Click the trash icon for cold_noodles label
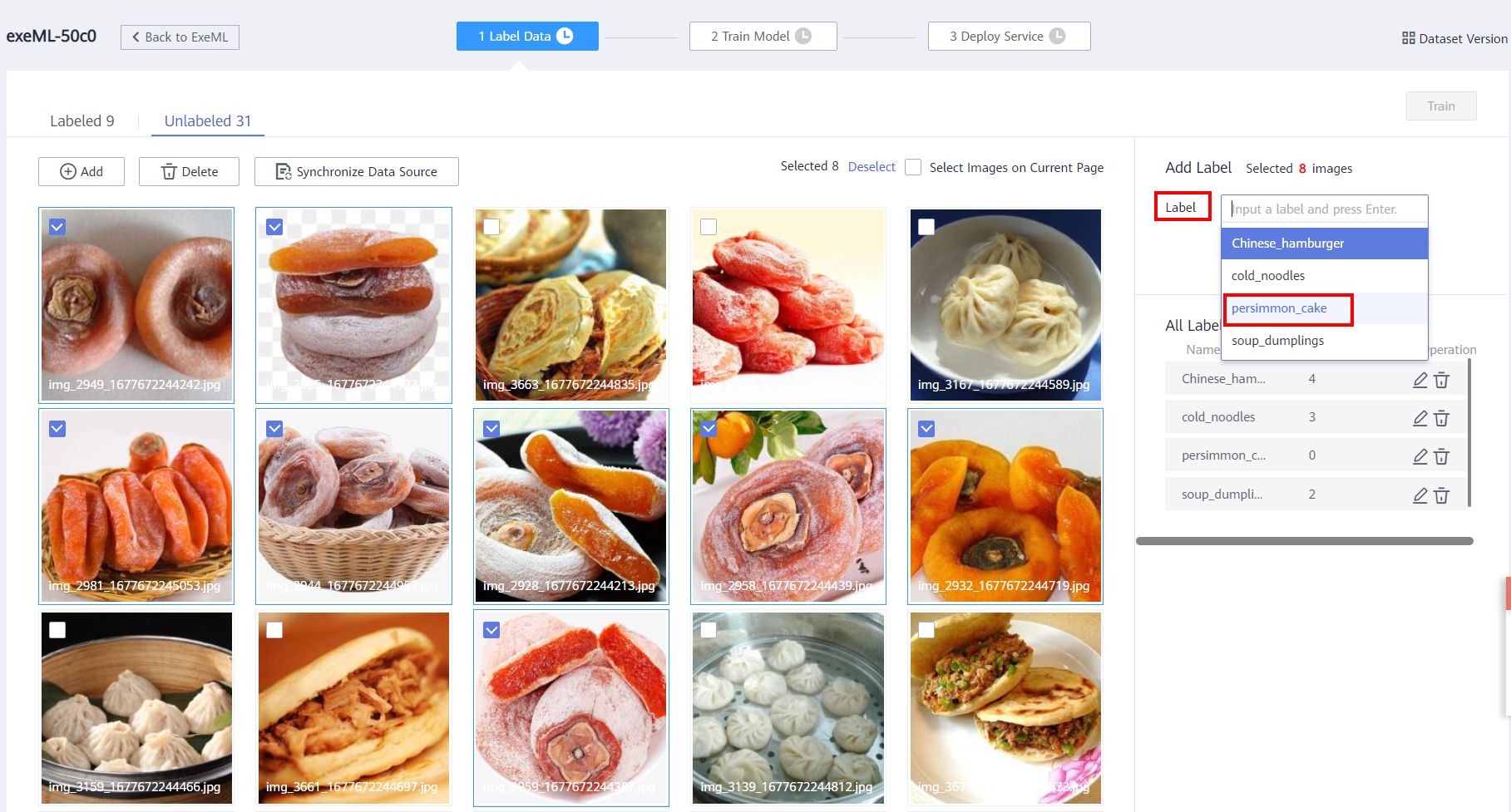 [1441, 418]
